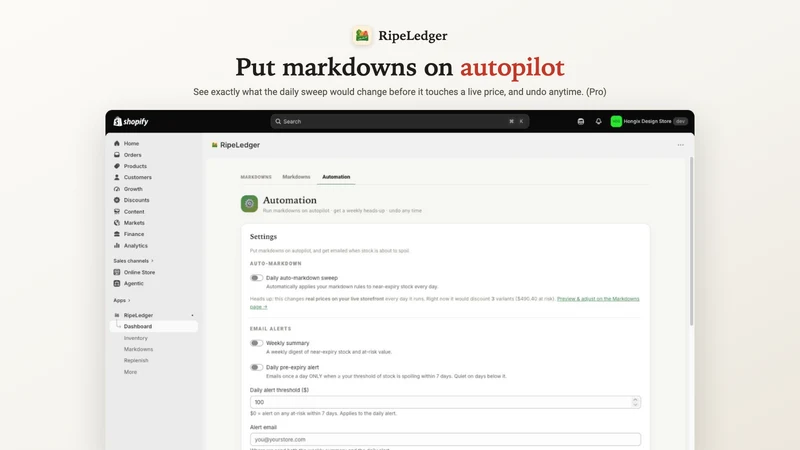Click Daily alert threshold input field
800x450 pixels.
click(x=445, y=402)
